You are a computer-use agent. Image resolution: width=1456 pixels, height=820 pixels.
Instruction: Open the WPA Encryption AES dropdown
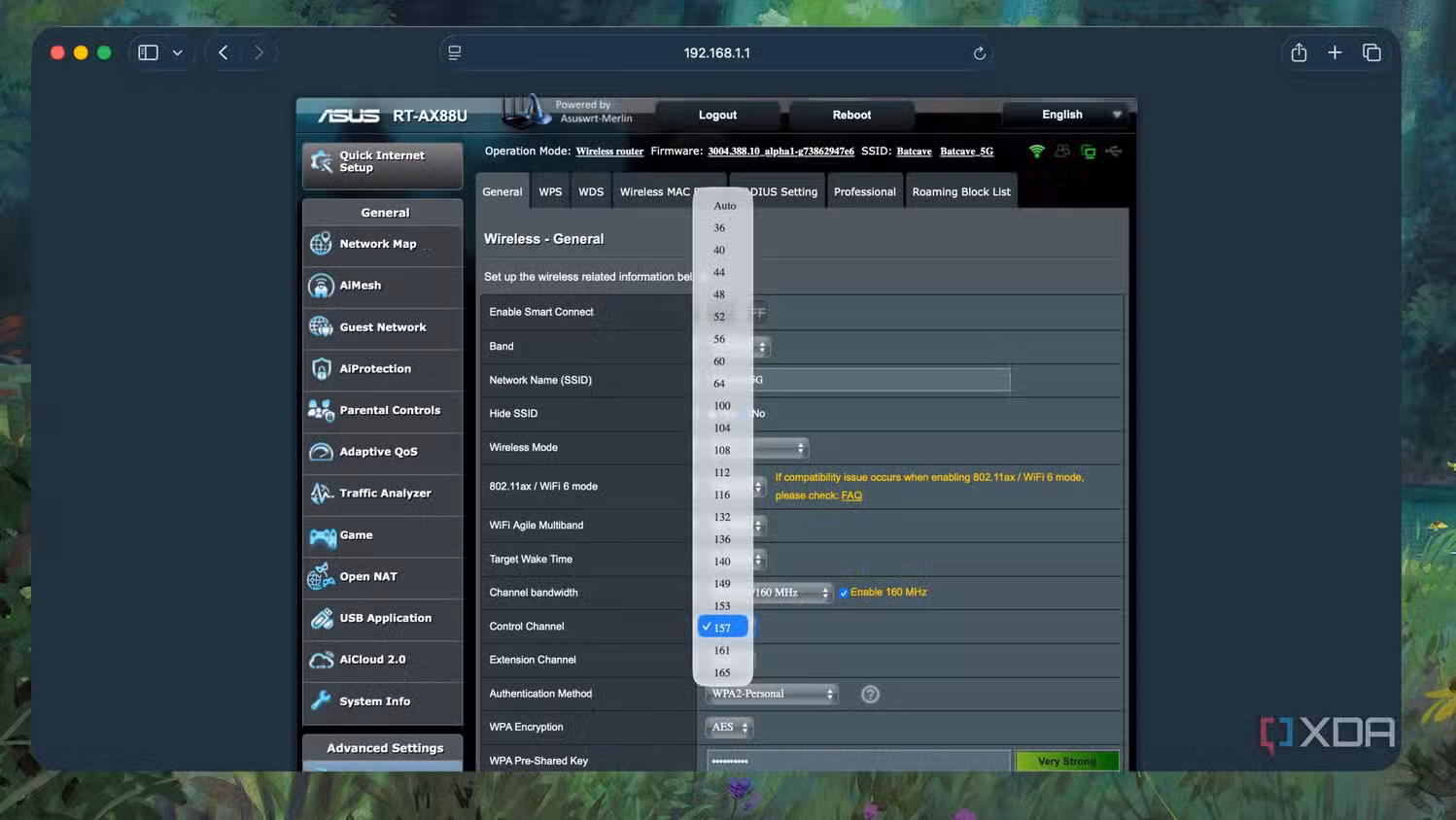coord(730,728)
